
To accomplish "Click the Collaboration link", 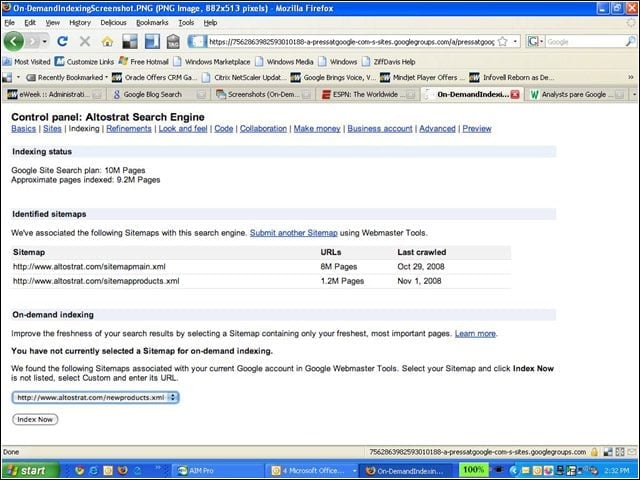I will 263,129.
